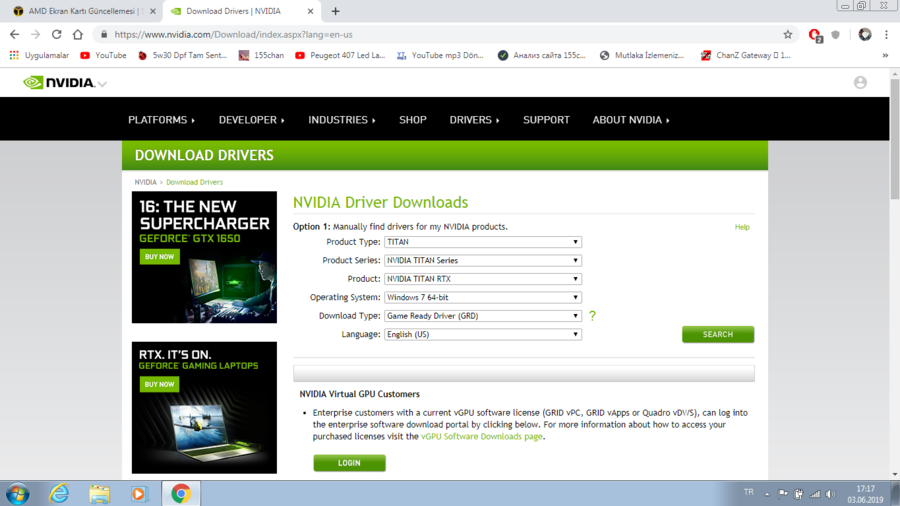Launch Internet Explorer from taskbar
Viewport: 900px width, 506px height.
[59, 493]
